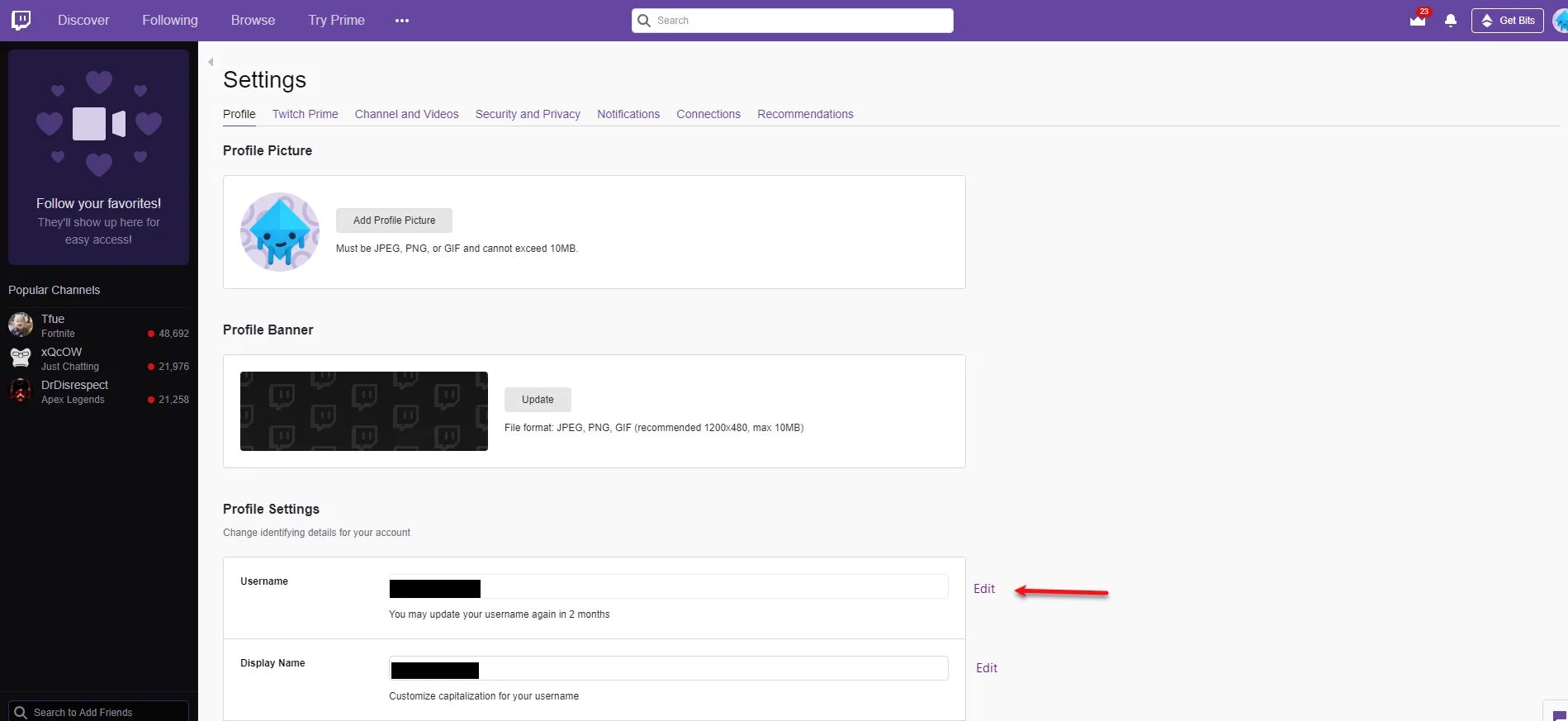1568x721 pixels.
Task: Switch to the Connections tab
Action: tap(708, 114)
